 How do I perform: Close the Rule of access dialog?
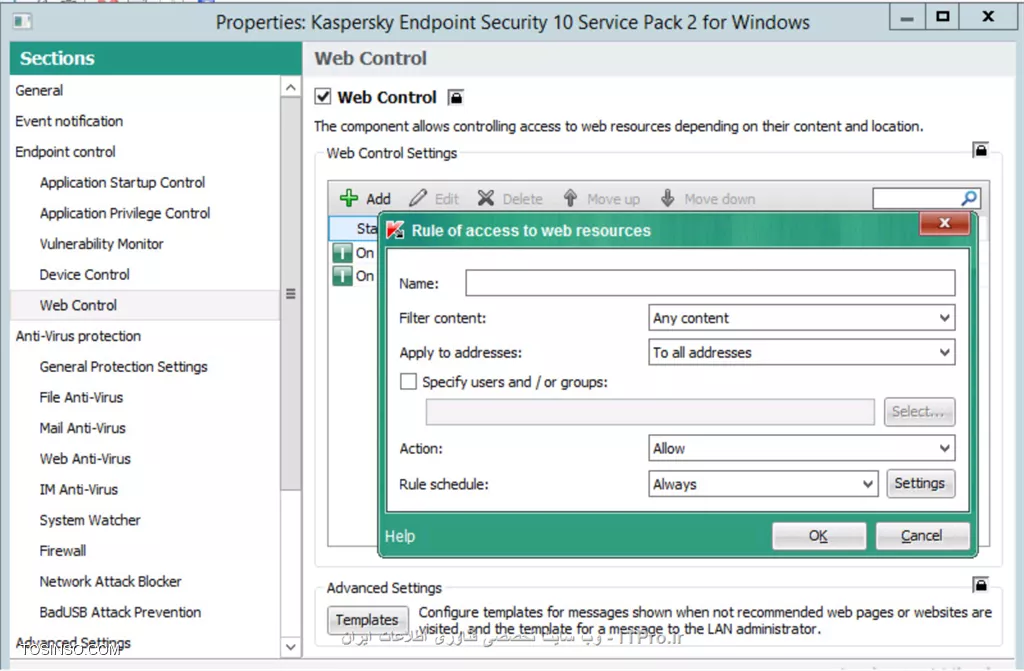[x=944, y=223]
